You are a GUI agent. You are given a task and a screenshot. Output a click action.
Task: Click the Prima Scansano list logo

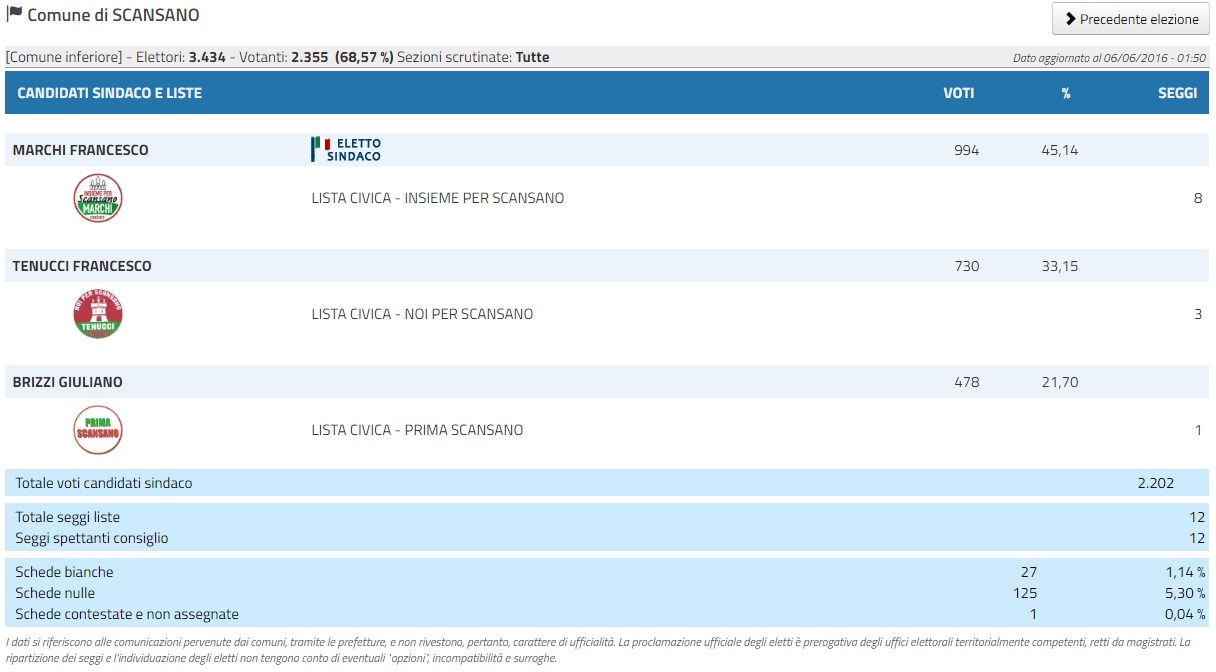click(98, 430)
